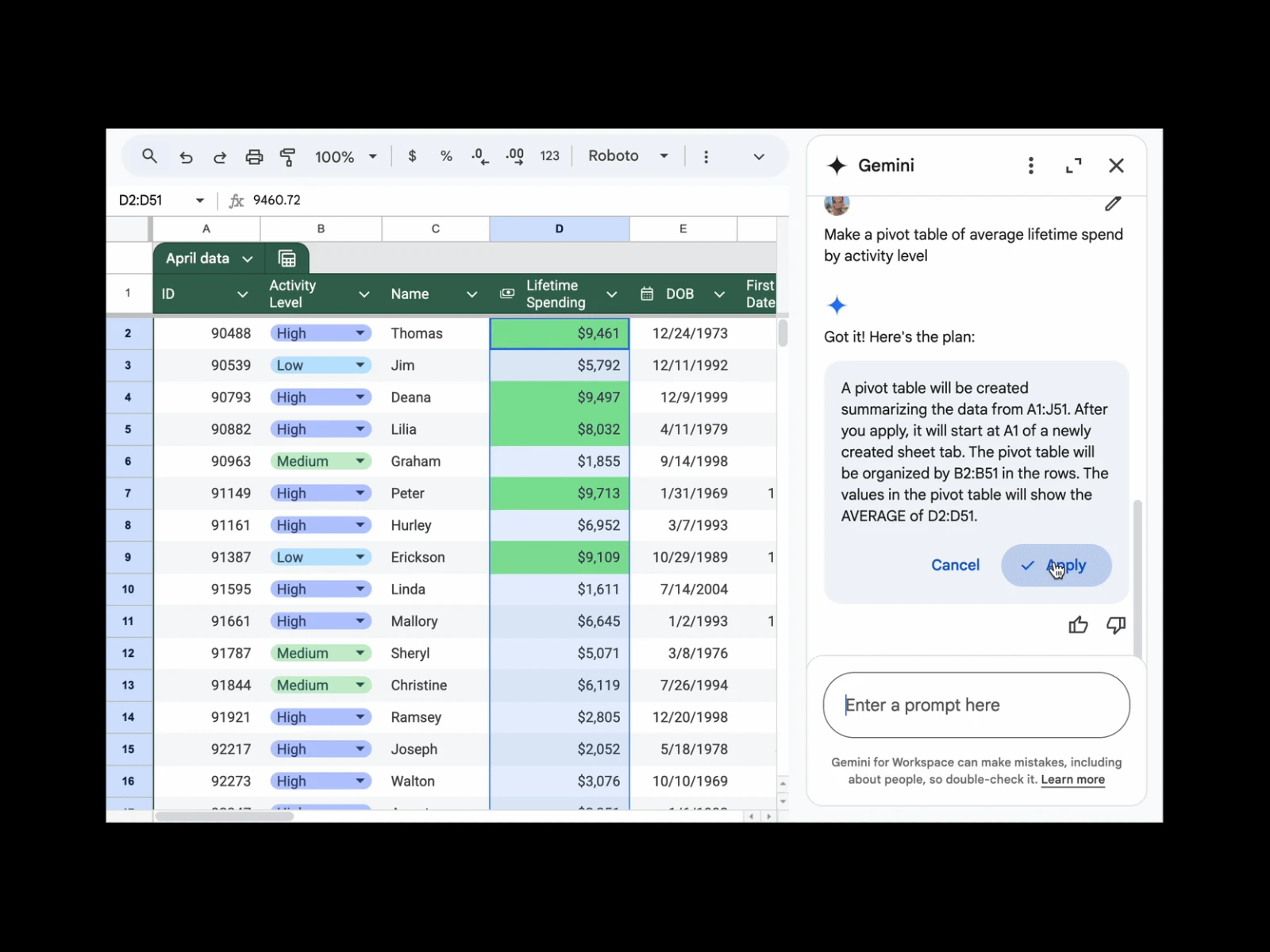The height and width of the screenshot is (952, 1270).
Task: Open the DOB column dropdown
Action: pyautogui.click(x=719, y=294)
